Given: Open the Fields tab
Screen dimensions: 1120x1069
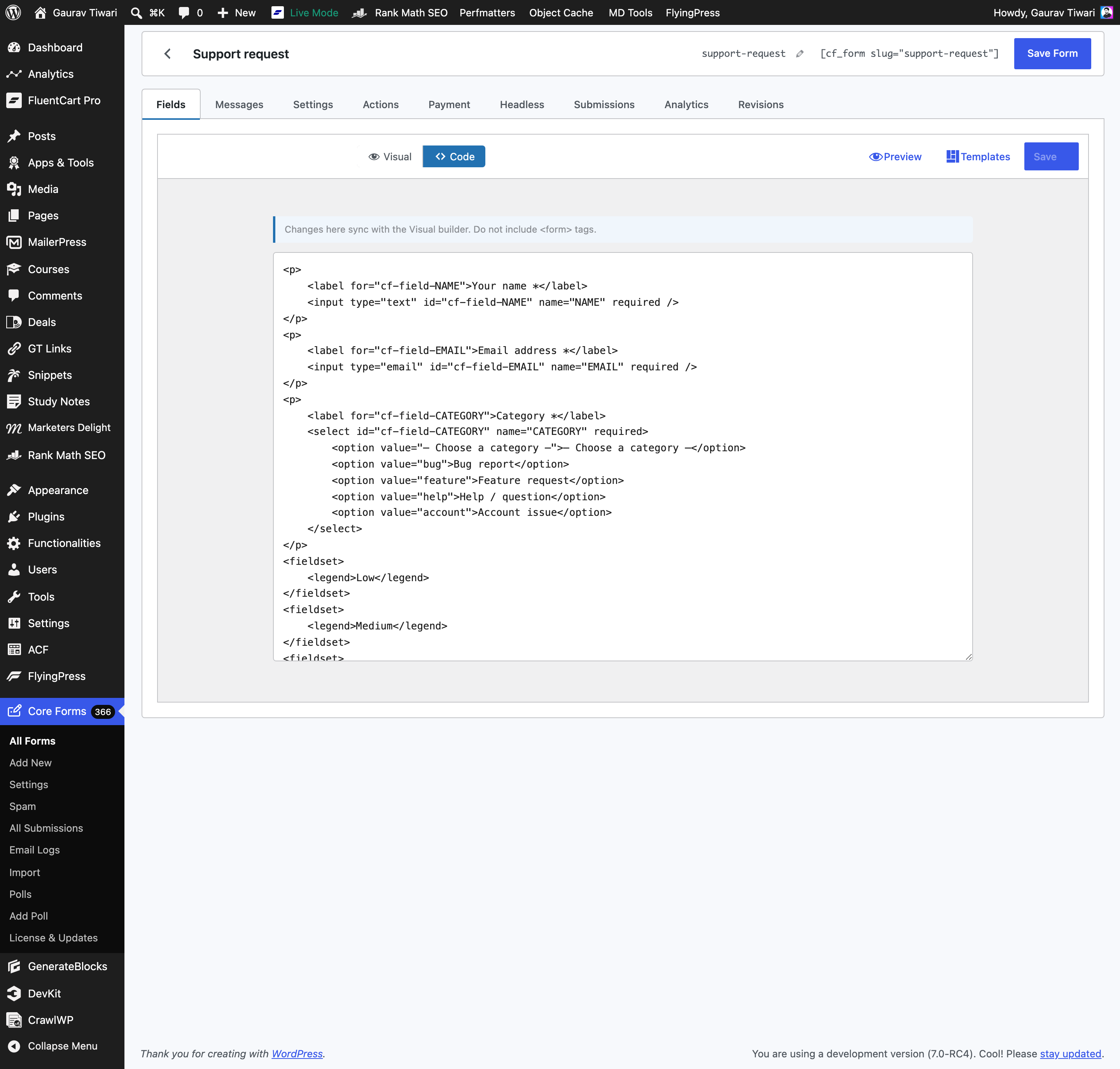Looking at the screenshot, I should click(171, 104).
